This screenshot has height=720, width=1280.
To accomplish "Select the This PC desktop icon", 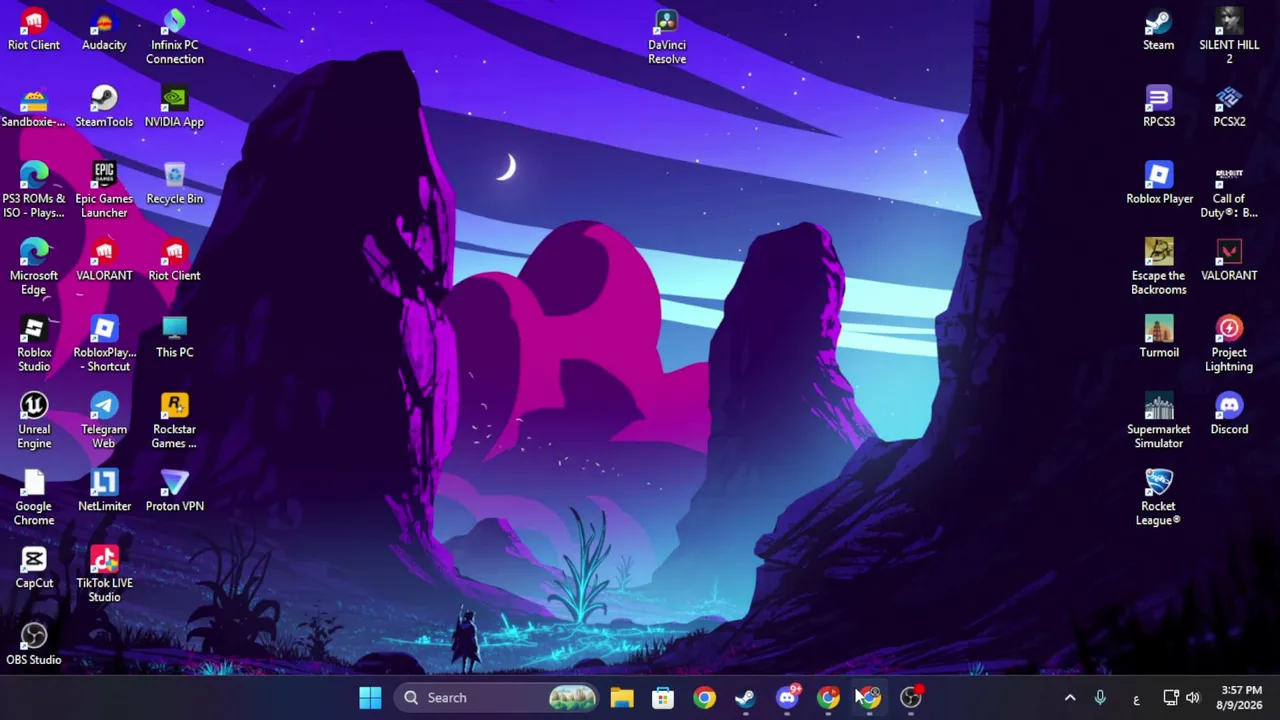I will tap(174, 338).
